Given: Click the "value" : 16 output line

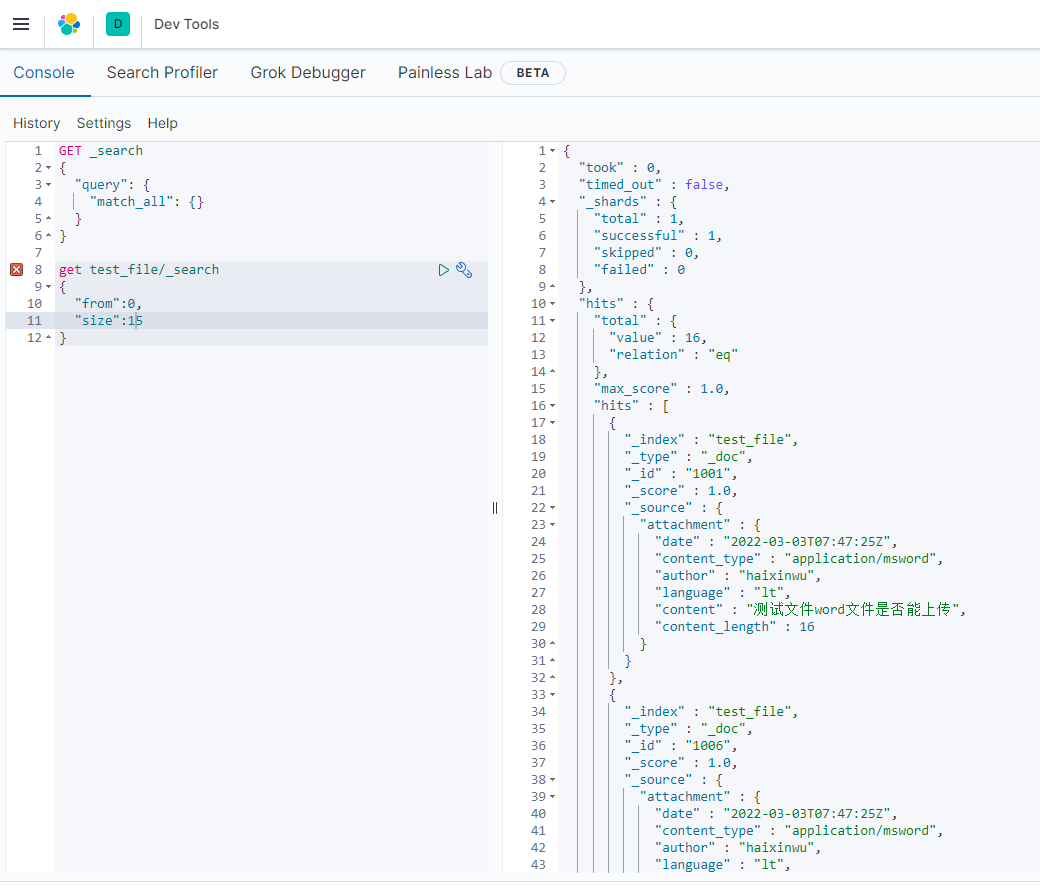Looking at the screenshot, I should pyautogui.click(x=658, y=338).
